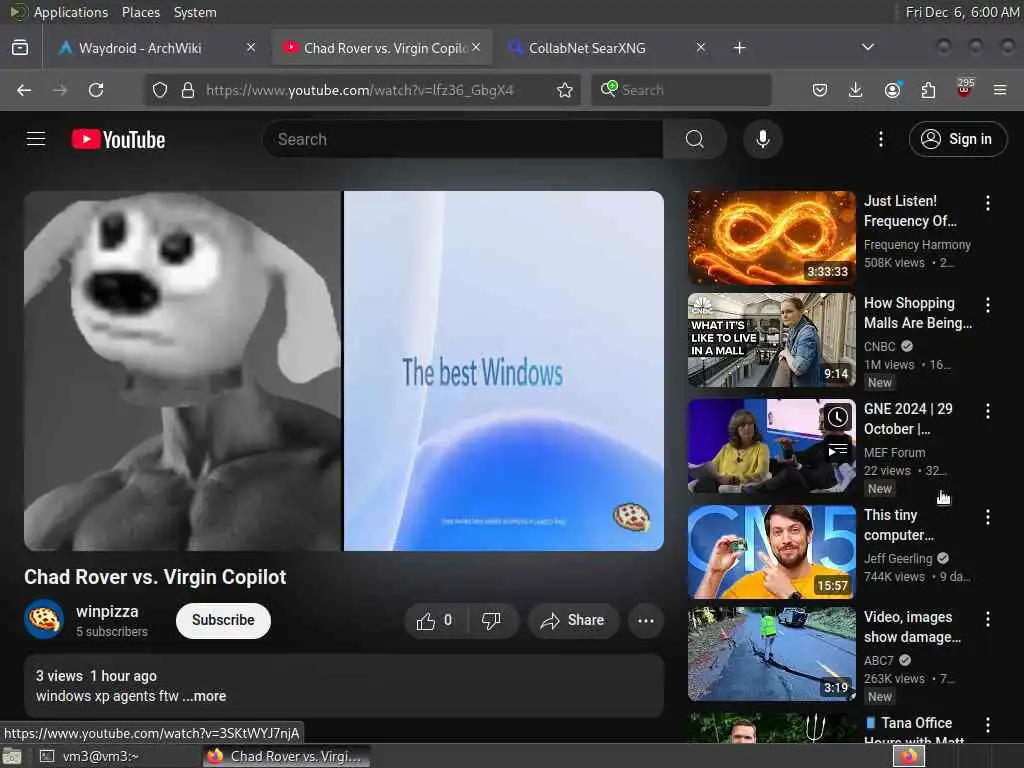Open the Firefox application hamburger menu
Screen dimensions: 1024x768
(1000, 90)
